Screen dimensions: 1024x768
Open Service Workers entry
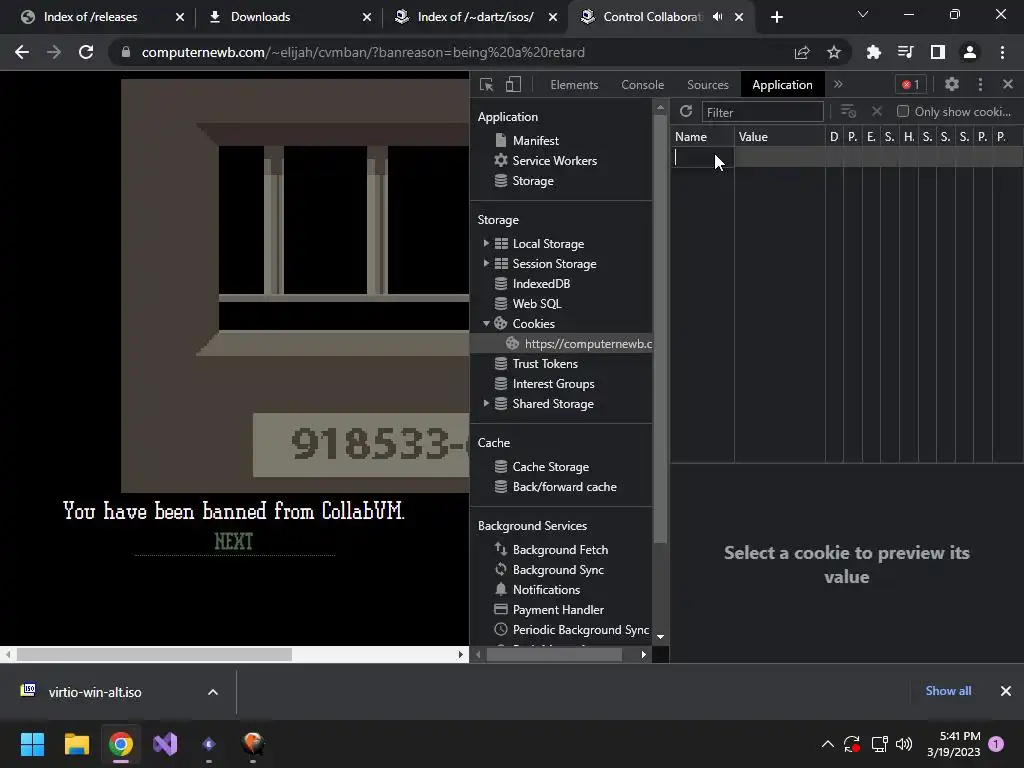click(554, 161)
